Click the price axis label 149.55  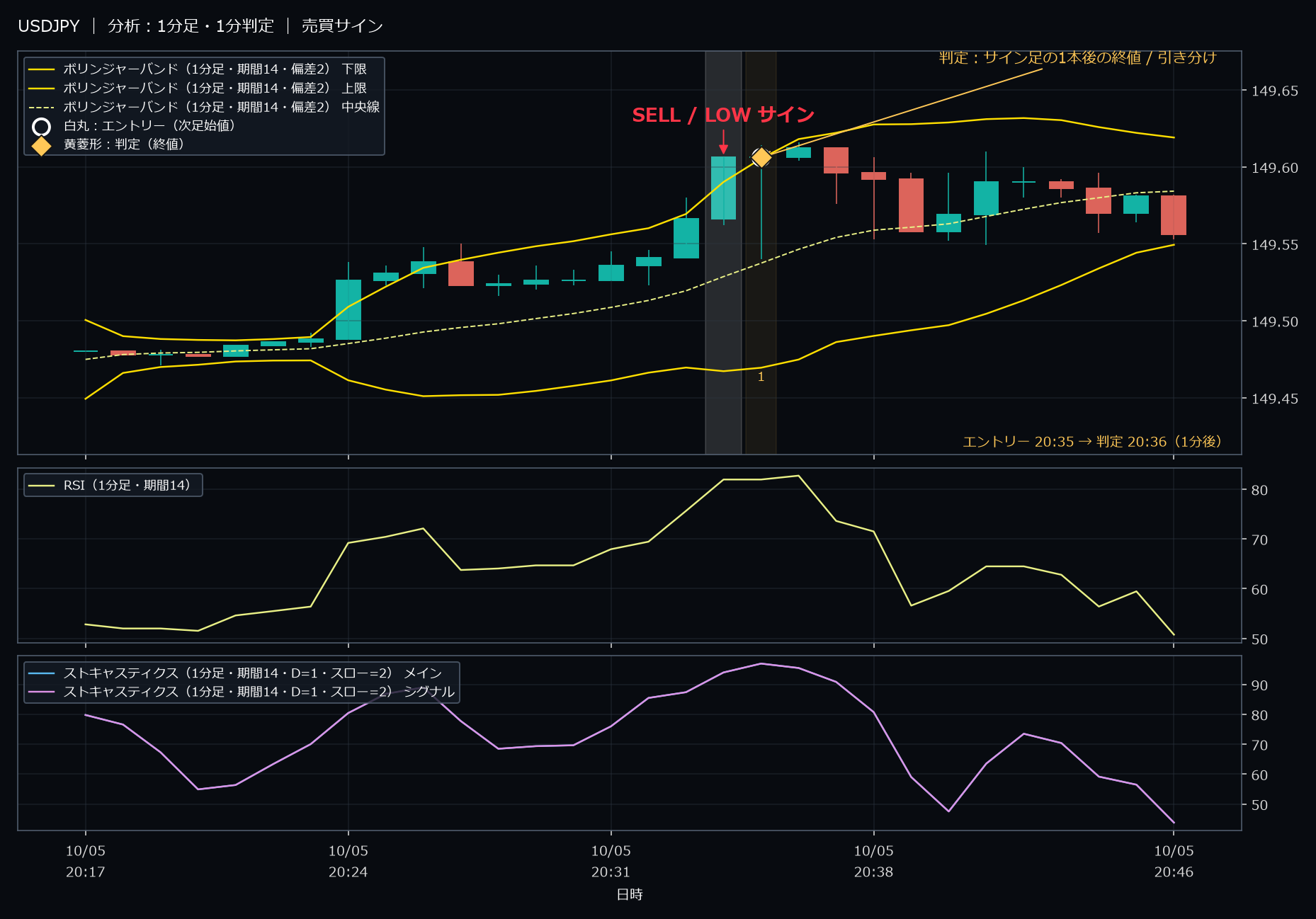tap(1274, 245)
